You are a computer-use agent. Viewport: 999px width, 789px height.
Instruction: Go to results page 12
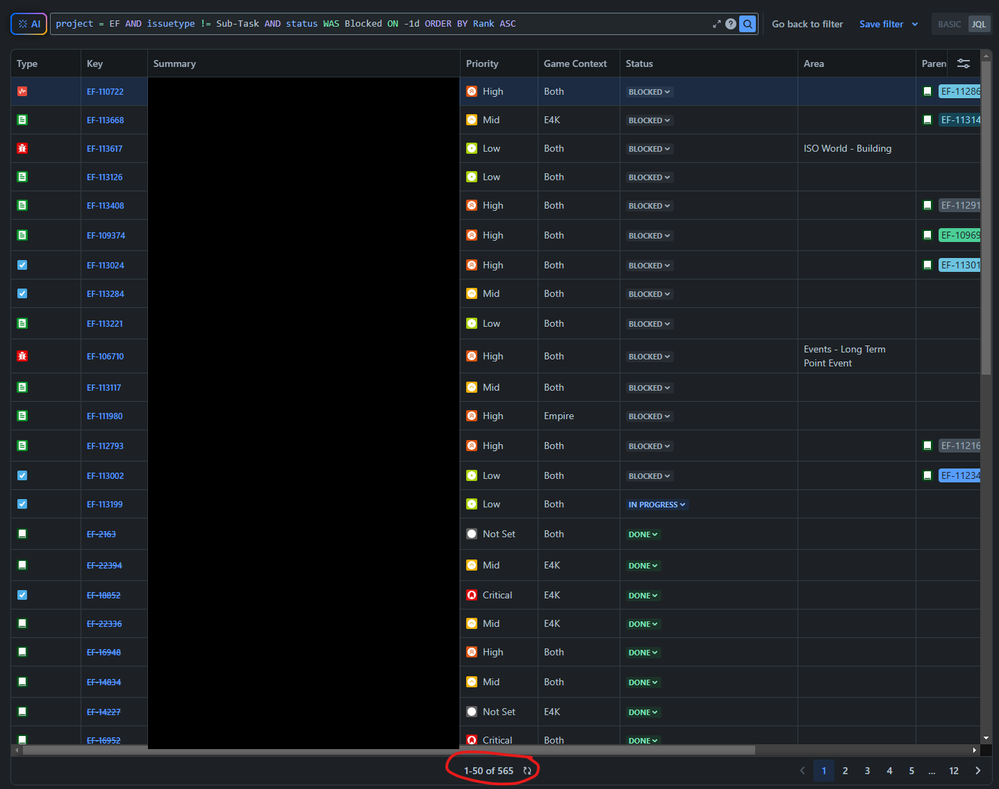[x=954, y=771]
